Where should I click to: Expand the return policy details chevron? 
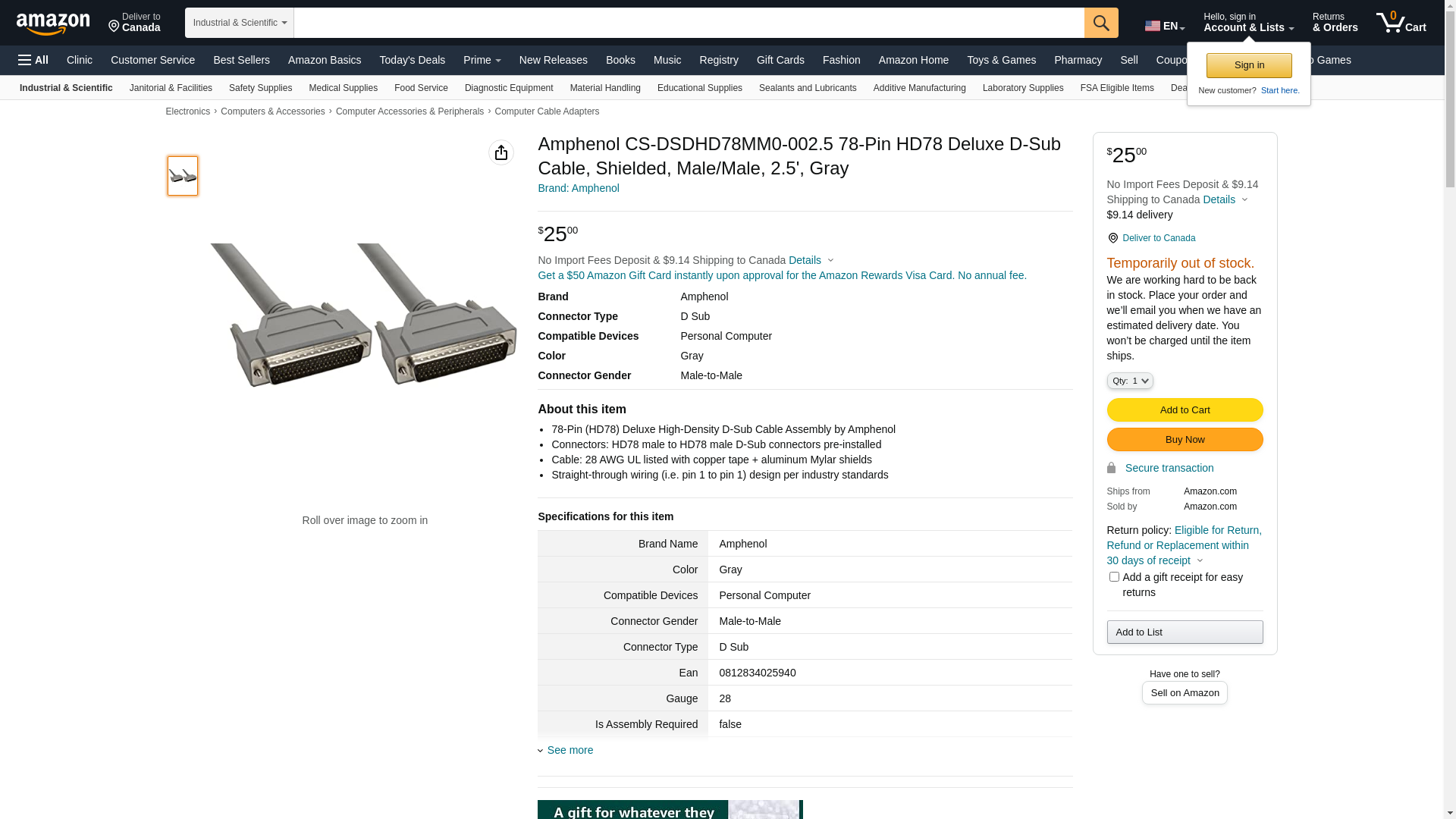coord(1200,561)
